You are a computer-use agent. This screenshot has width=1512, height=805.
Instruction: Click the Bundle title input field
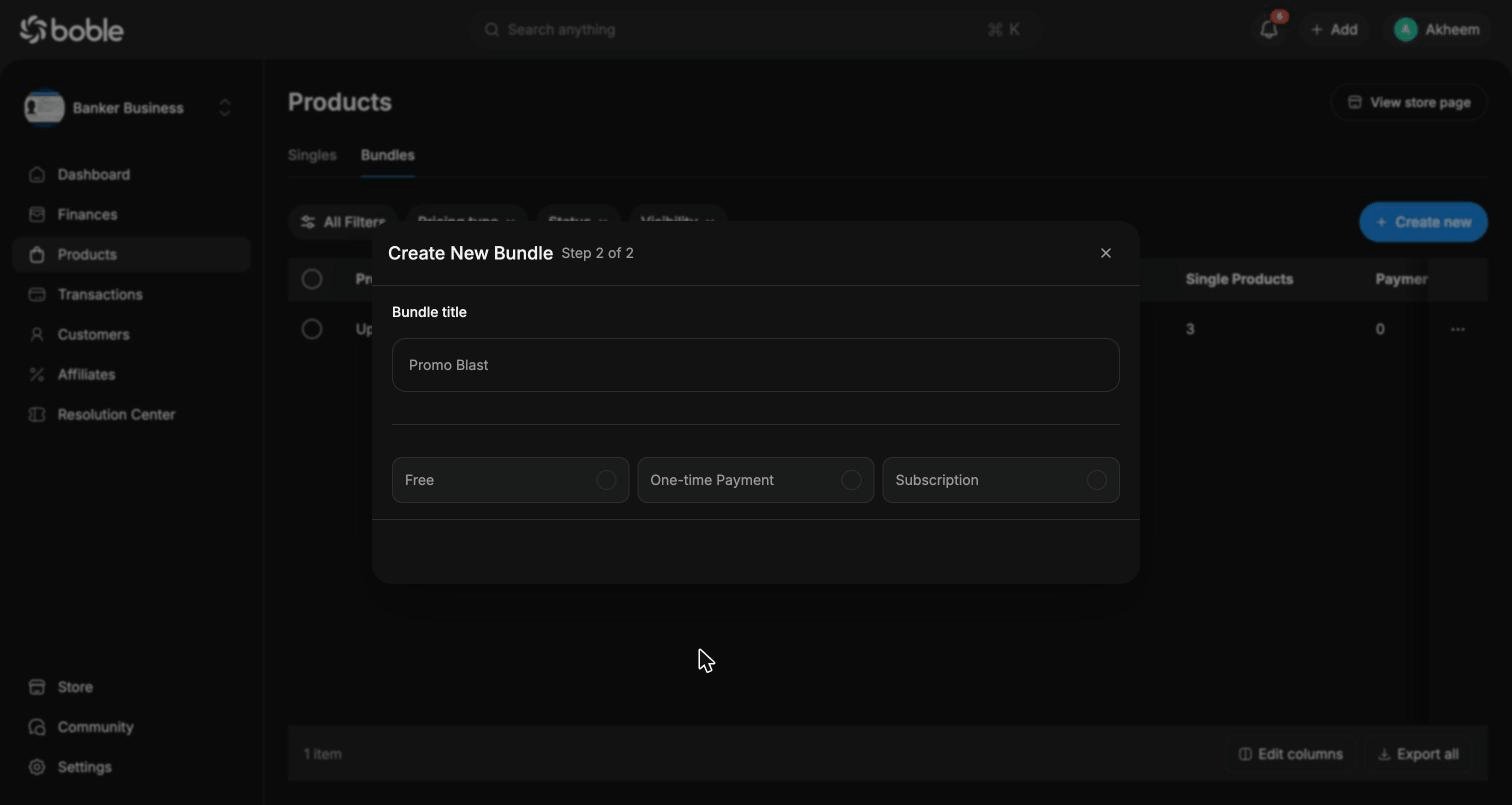pos(756,365)
